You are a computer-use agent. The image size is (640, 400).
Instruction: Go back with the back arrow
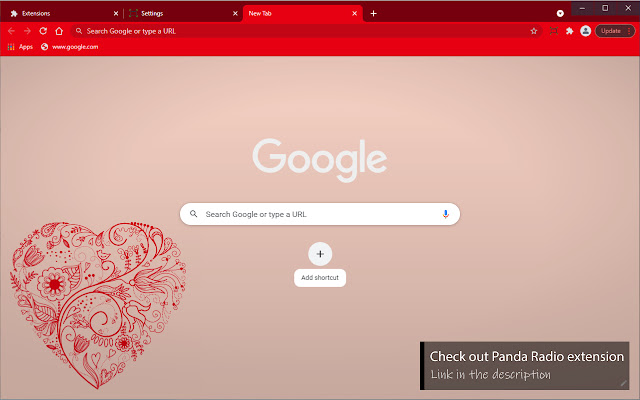[11, 31]
